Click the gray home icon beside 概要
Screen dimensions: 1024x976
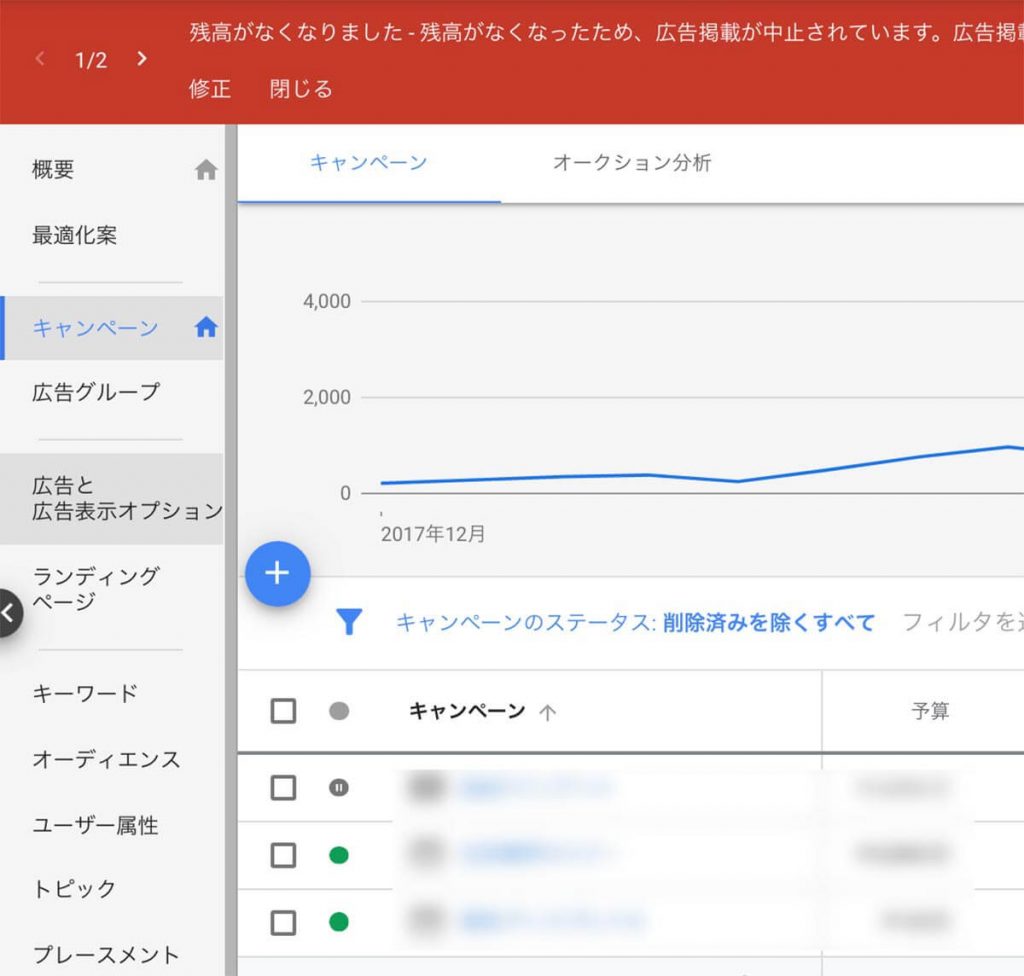coord(206,170)
